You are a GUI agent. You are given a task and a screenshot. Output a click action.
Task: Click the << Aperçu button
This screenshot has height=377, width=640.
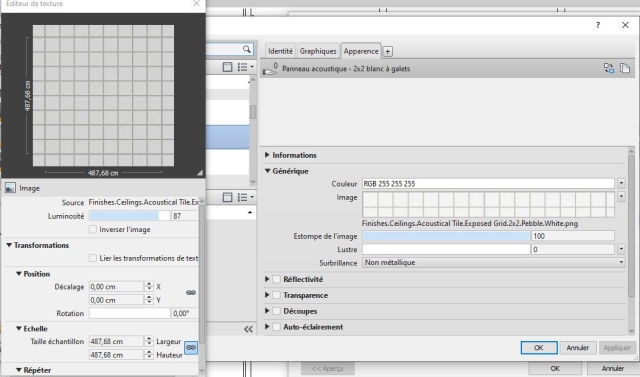[x=328, y=368]
